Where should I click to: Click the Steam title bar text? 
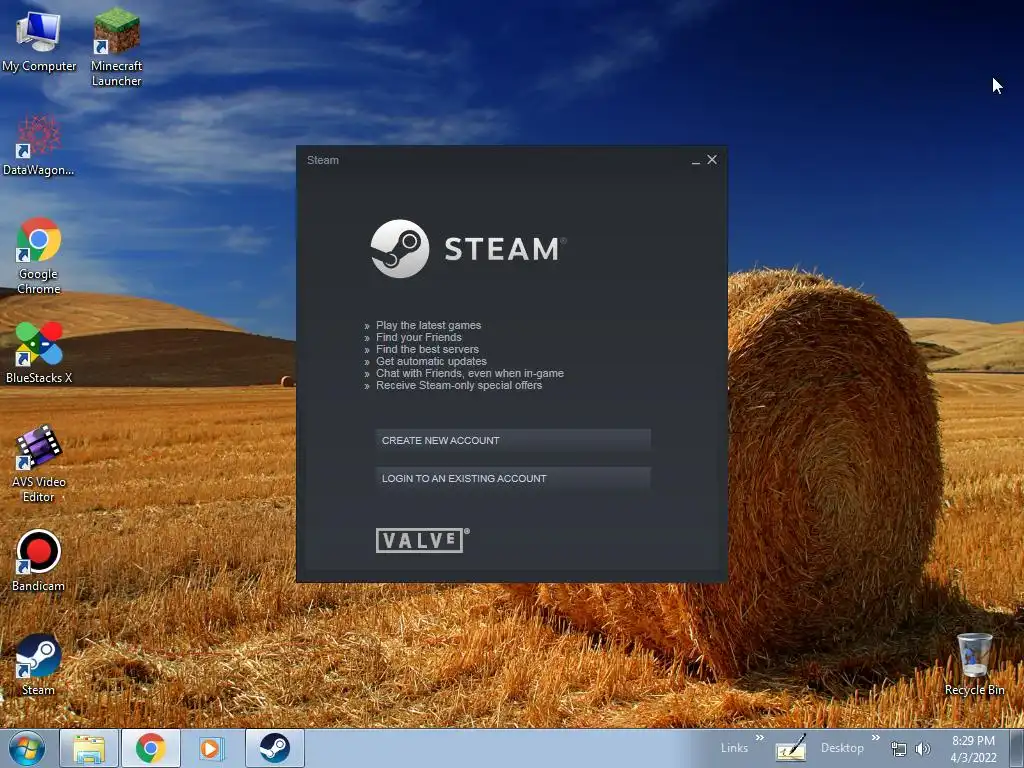[323, 160]
